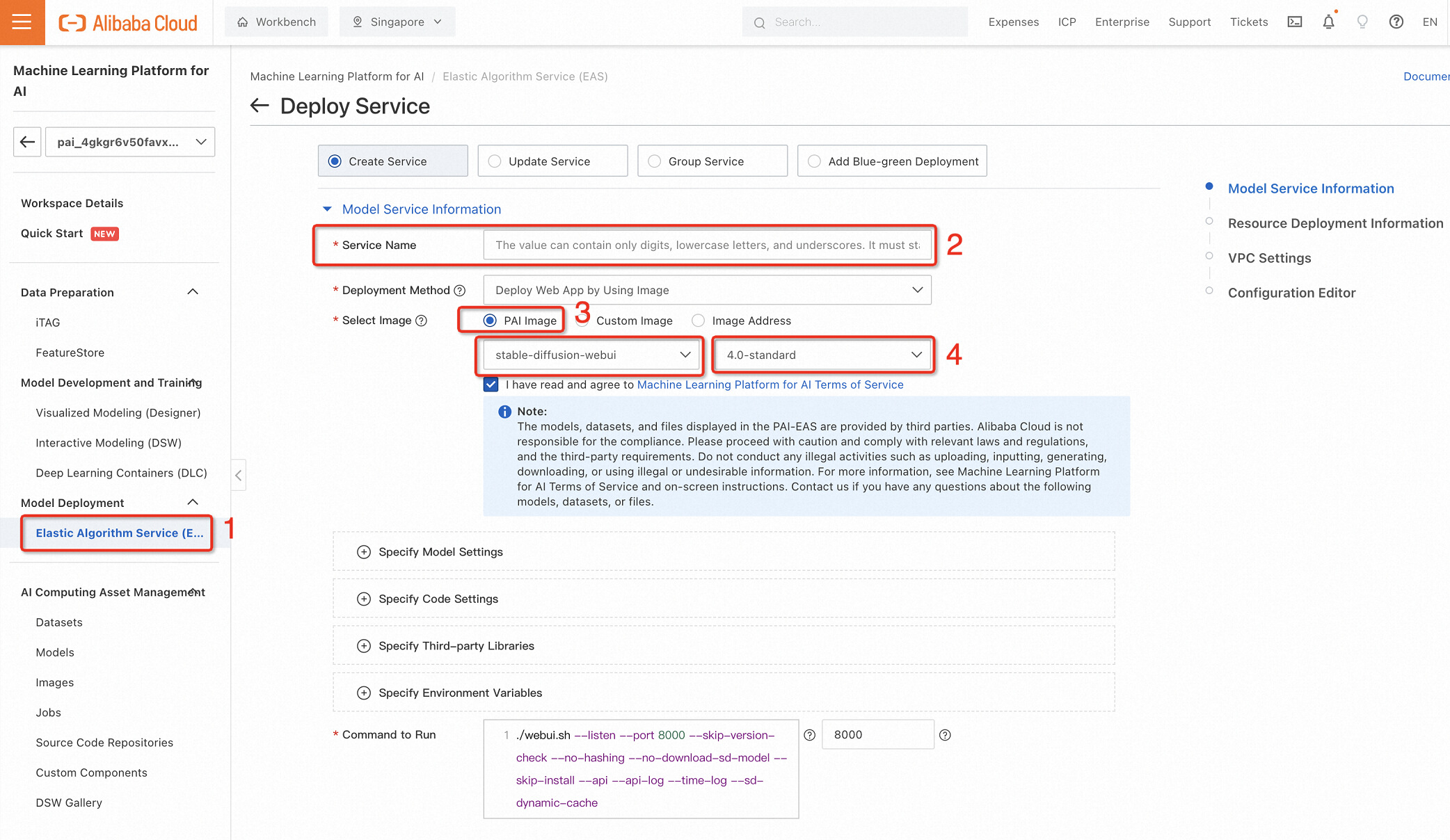1450x840 pixels.
Task: Select PAI Image radio option
Action: [490, 321]
